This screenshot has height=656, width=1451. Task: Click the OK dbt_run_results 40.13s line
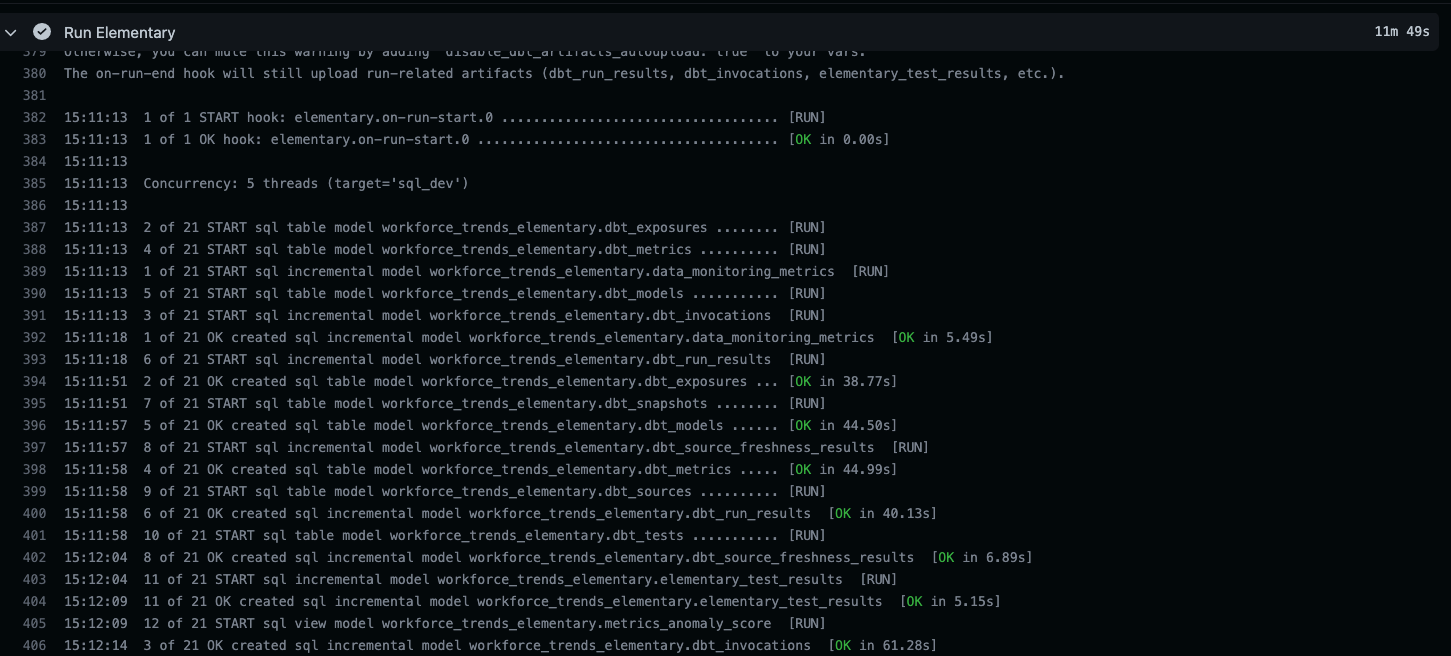click(x=501, y=513)
